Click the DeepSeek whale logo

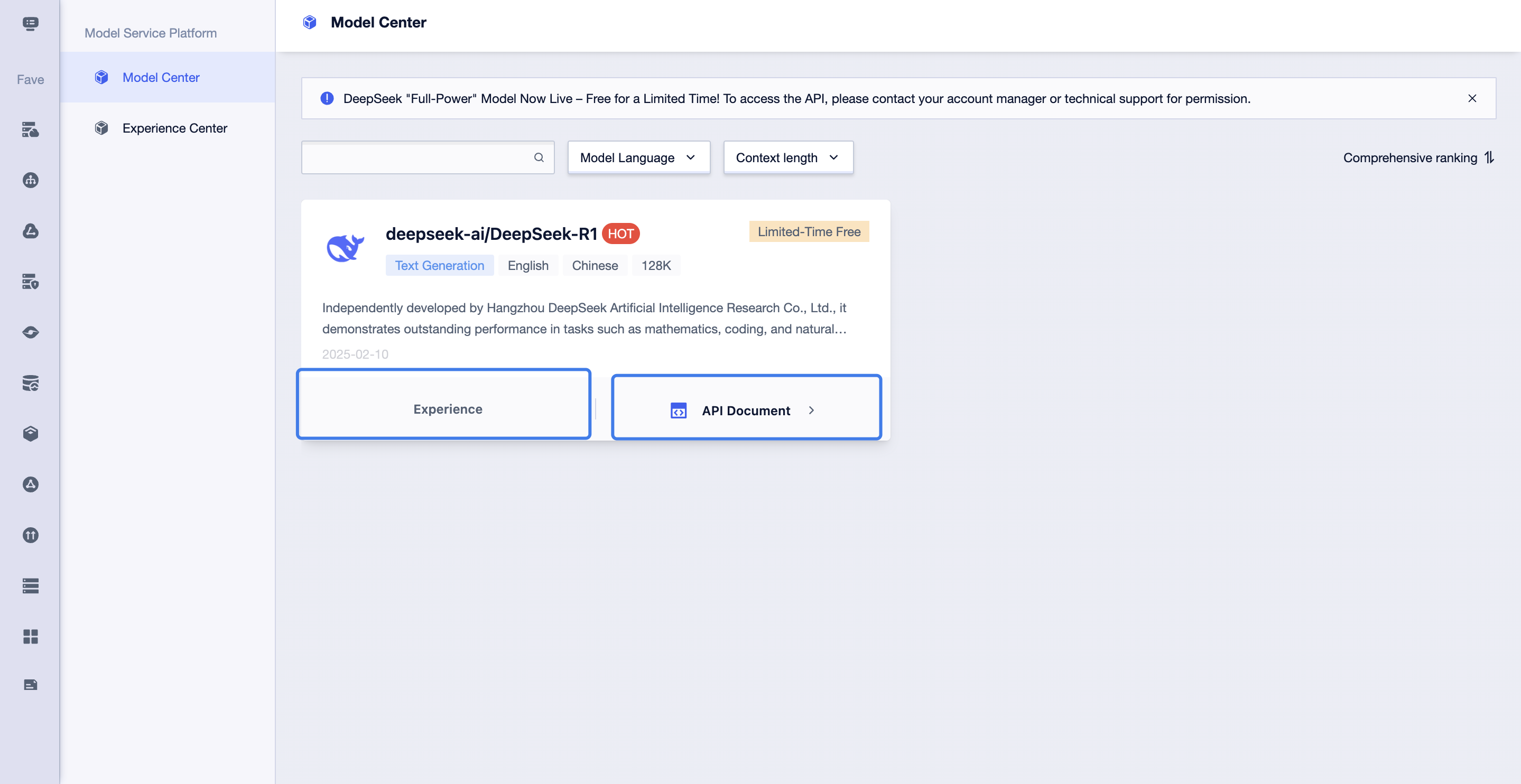tap(346, 248)
